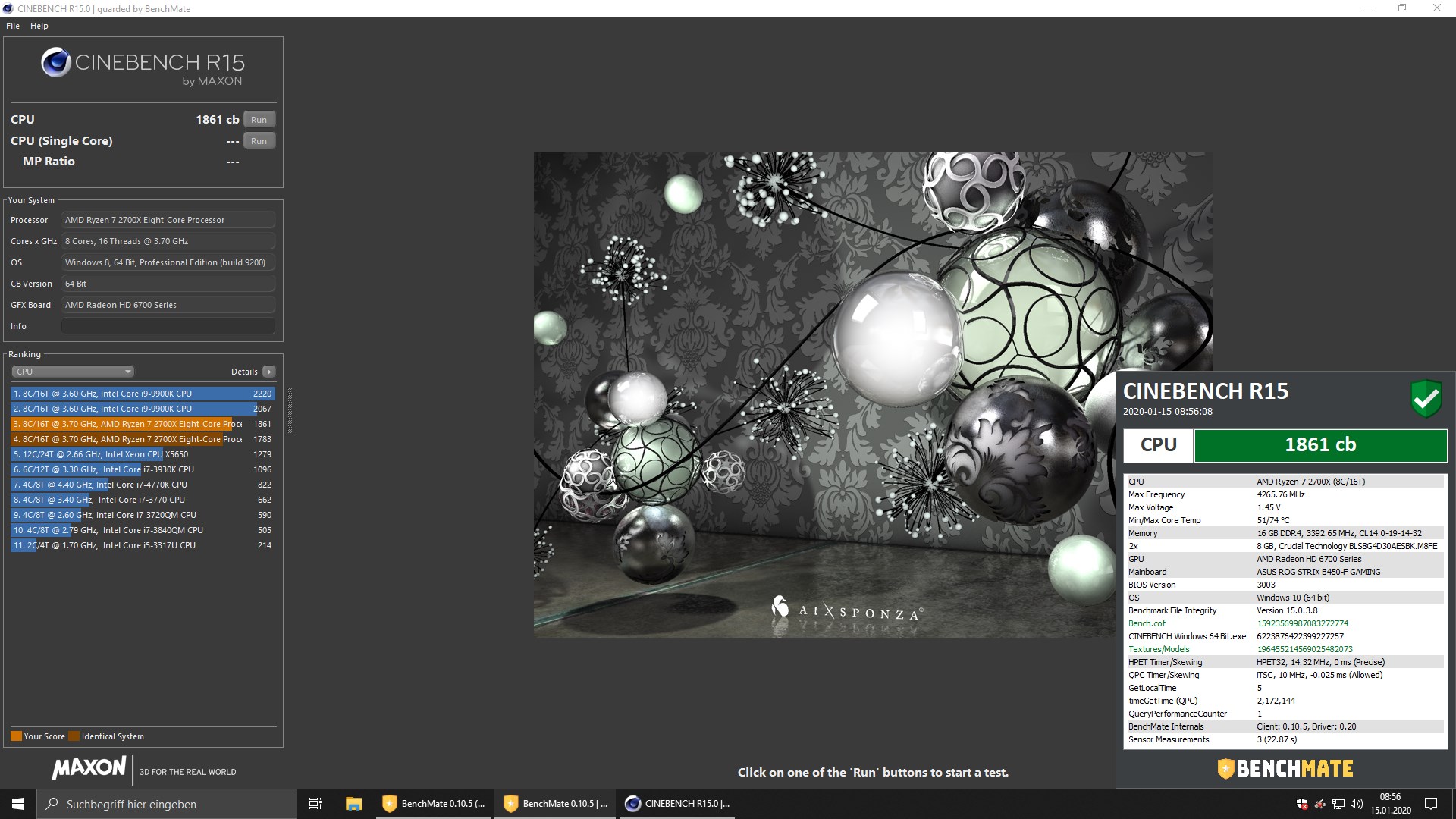Open Task View on the taskbar
The height and width of the screenshot is (819, 1456).
(x=315, y=804)
